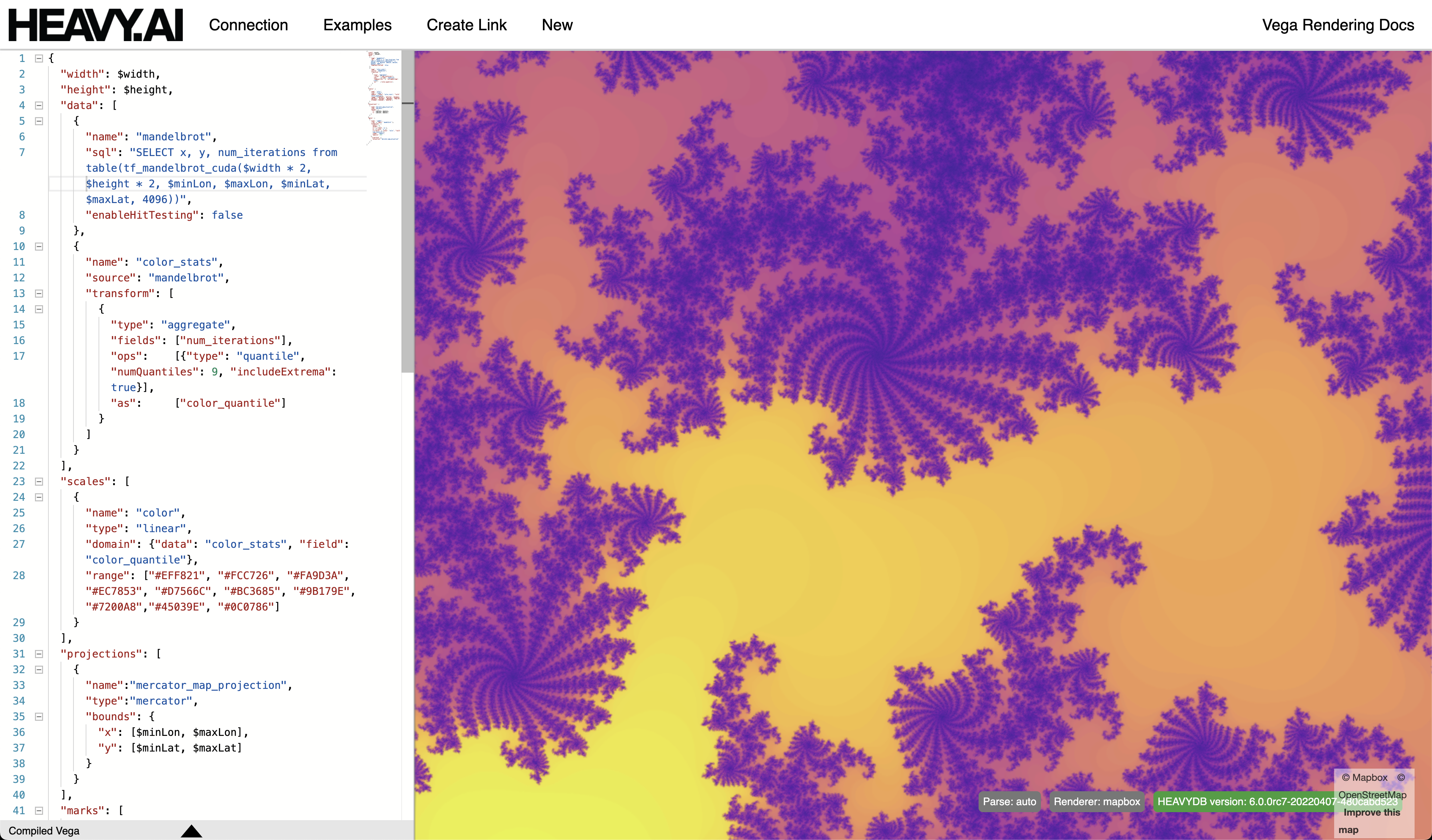
Task: Collapse the "data" array at line 4
Action: click(39, 106)
